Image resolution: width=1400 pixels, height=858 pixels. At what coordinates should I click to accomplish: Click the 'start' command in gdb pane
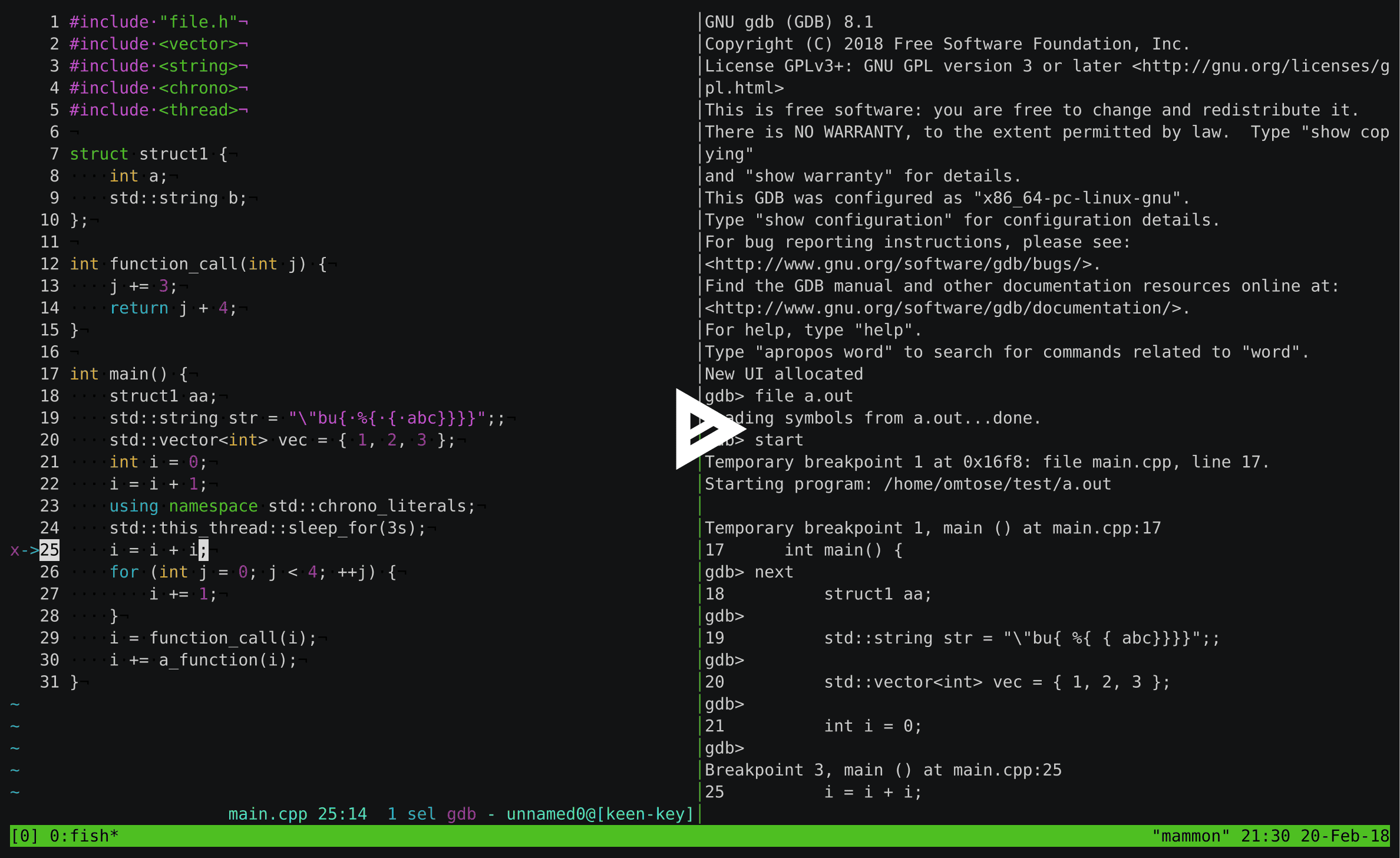coord(779,440)
